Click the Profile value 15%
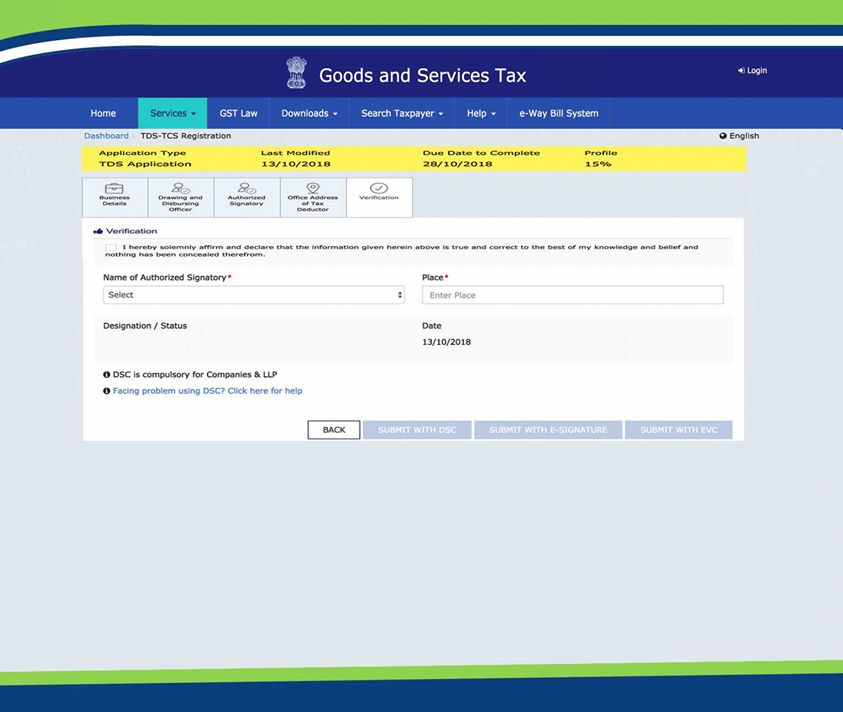Viewport: 843px width, 712px height. 598,164
